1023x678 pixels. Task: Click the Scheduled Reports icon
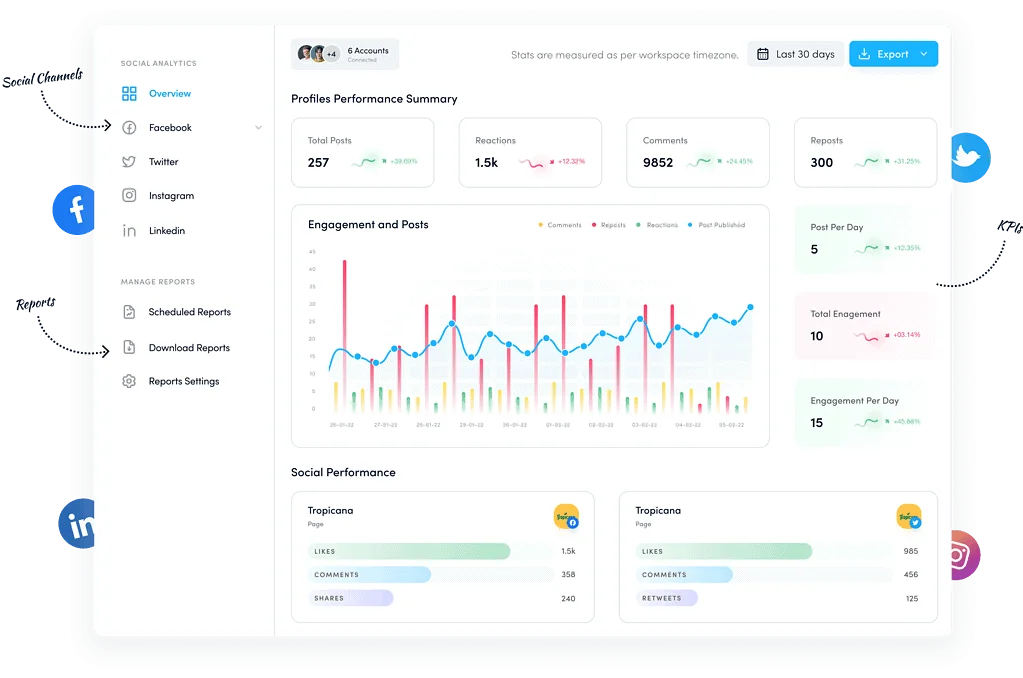point(129,312)
